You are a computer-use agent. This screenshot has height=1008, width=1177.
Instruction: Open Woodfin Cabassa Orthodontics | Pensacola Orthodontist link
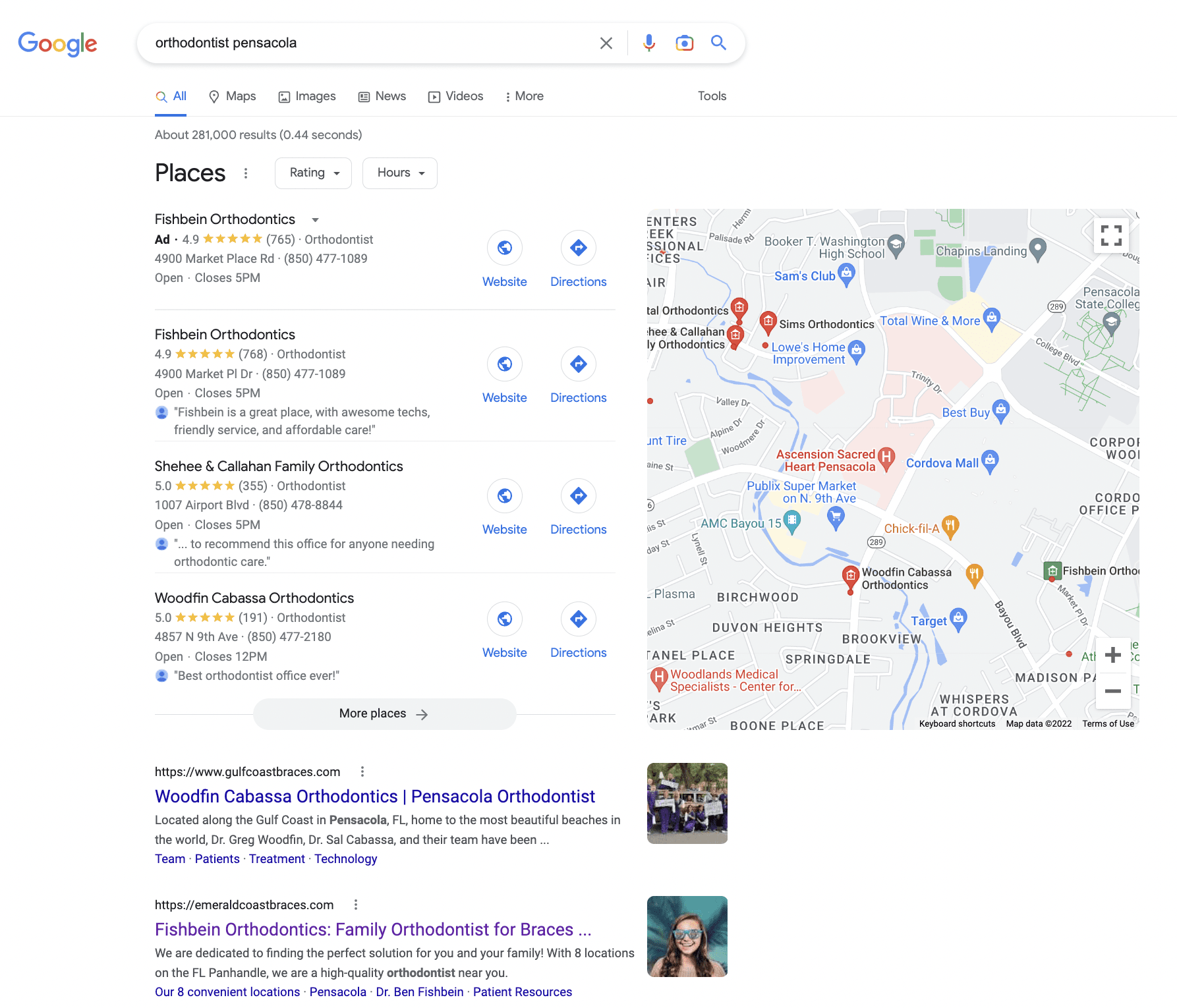(375, 797)
